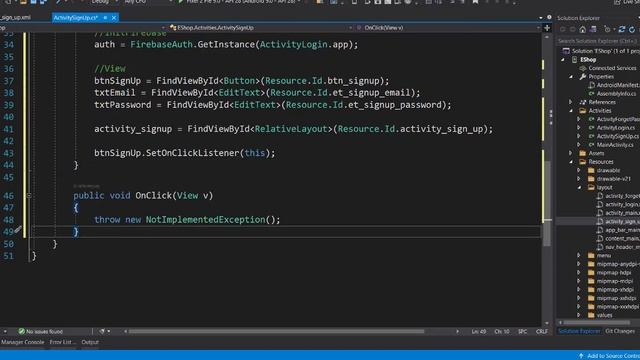Click the Home icon in Solution Explorer toolbar
Image resolution: width=640 pixels, height=360 pixels.
pyautogui.click(x=582, y=29)
